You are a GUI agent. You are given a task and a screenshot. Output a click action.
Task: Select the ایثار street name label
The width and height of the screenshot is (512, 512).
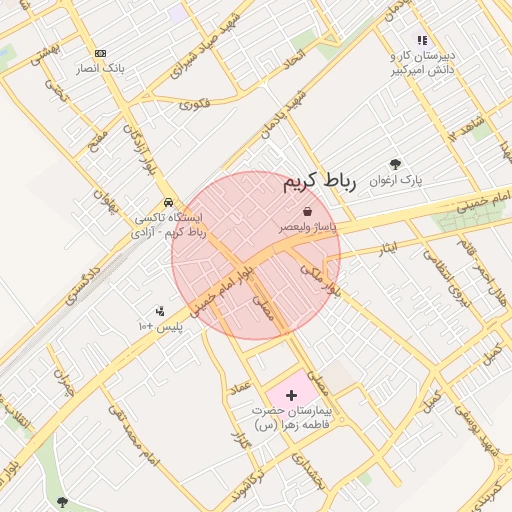tap(388, 248)
